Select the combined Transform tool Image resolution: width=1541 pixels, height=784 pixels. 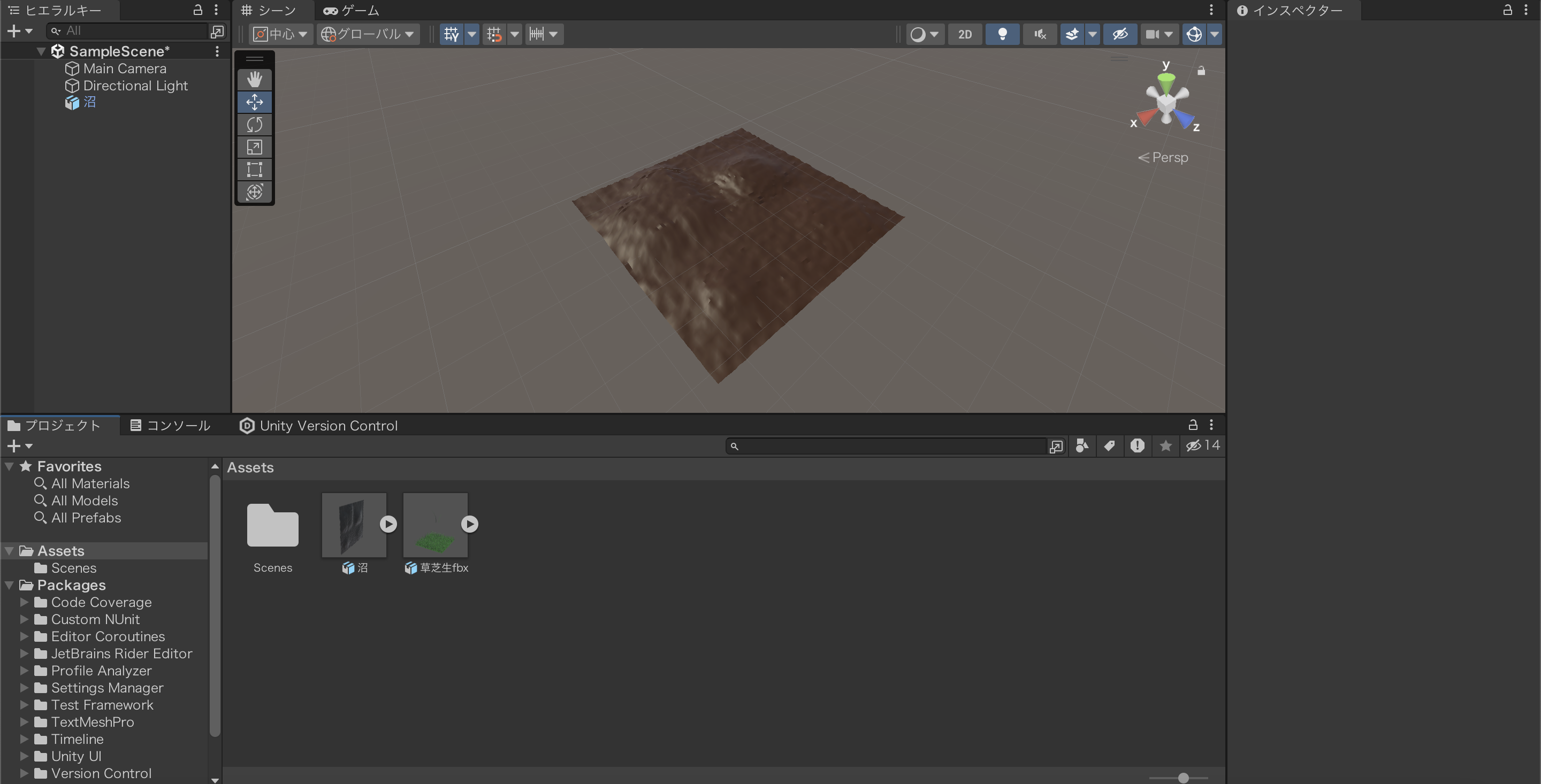[254, 192]
